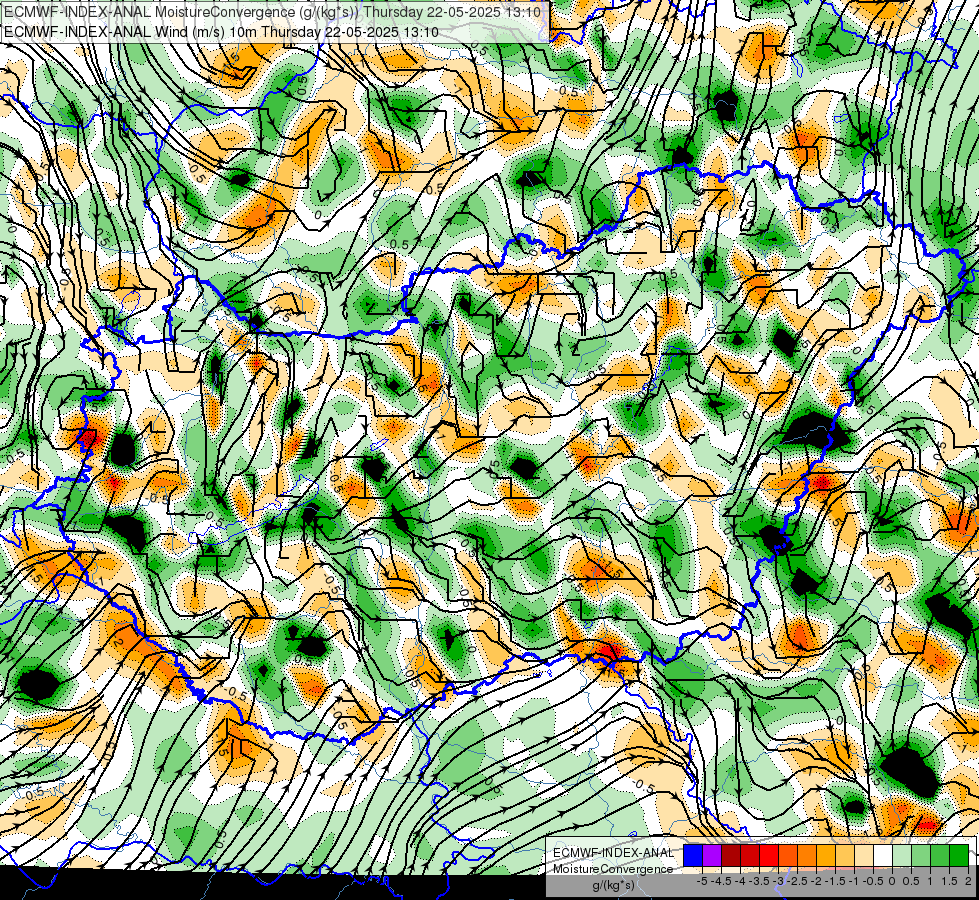Click the -2 tick label in the legend

pyautogui.click(x=816, y=881)
